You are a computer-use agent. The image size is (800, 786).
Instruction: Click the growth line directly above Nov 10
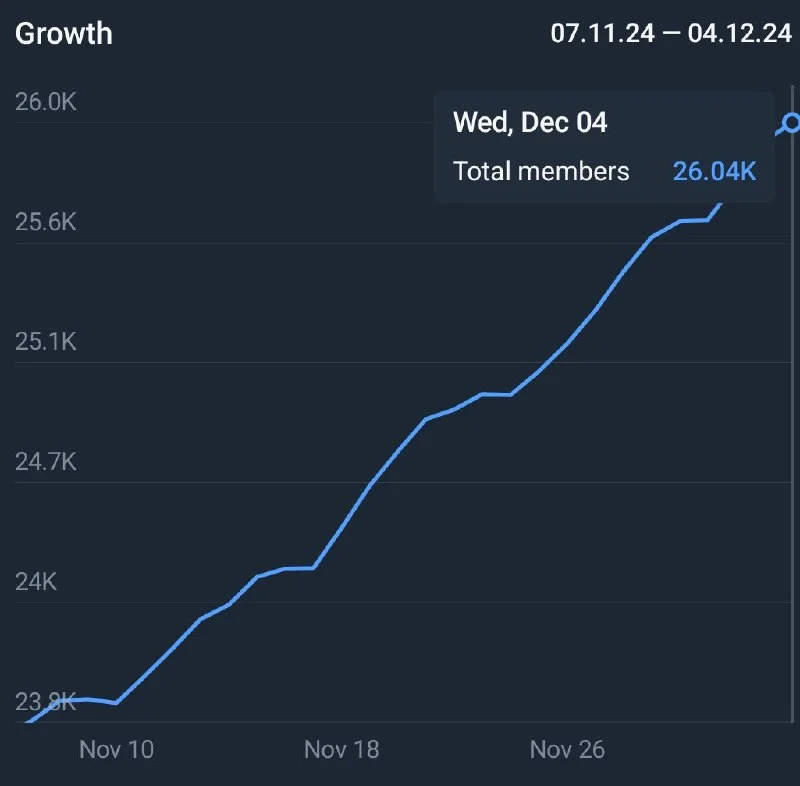point(116,703)
